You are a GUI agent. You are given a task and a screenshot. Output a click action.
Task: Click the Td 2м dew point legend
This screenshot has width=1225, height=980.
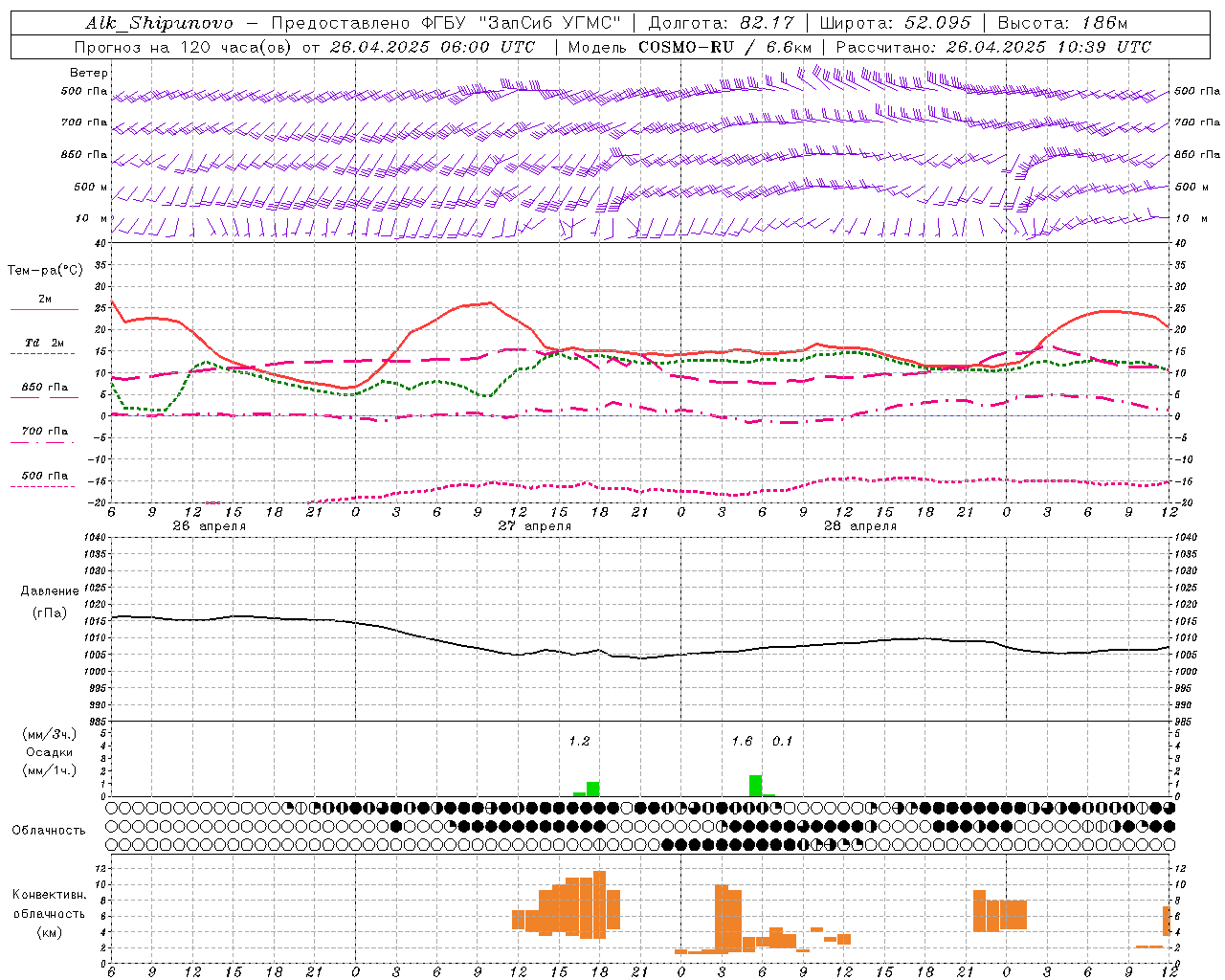[44, 343]
